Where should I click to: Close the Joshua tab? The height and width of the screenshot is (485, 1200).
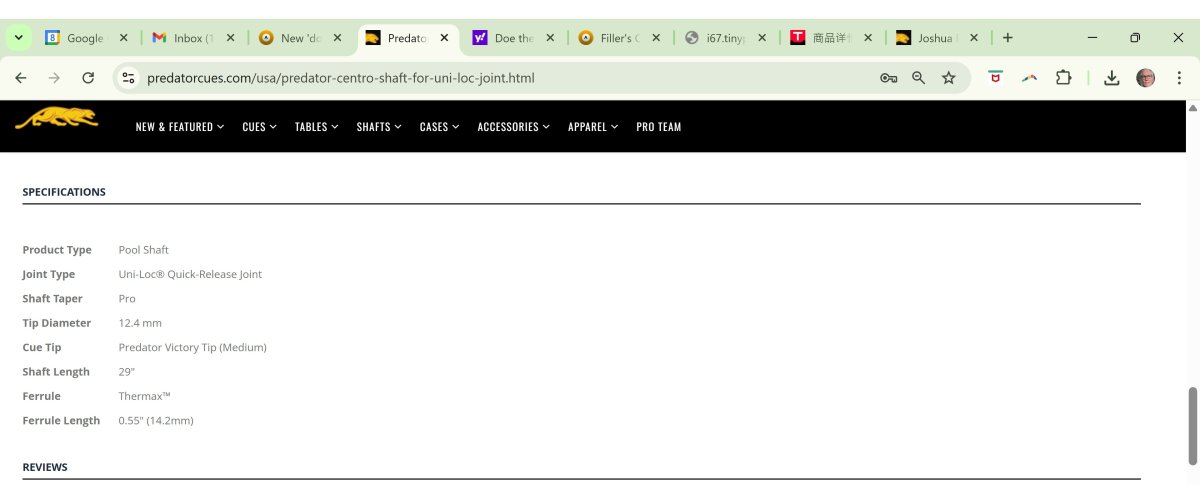tap(974, 38)
